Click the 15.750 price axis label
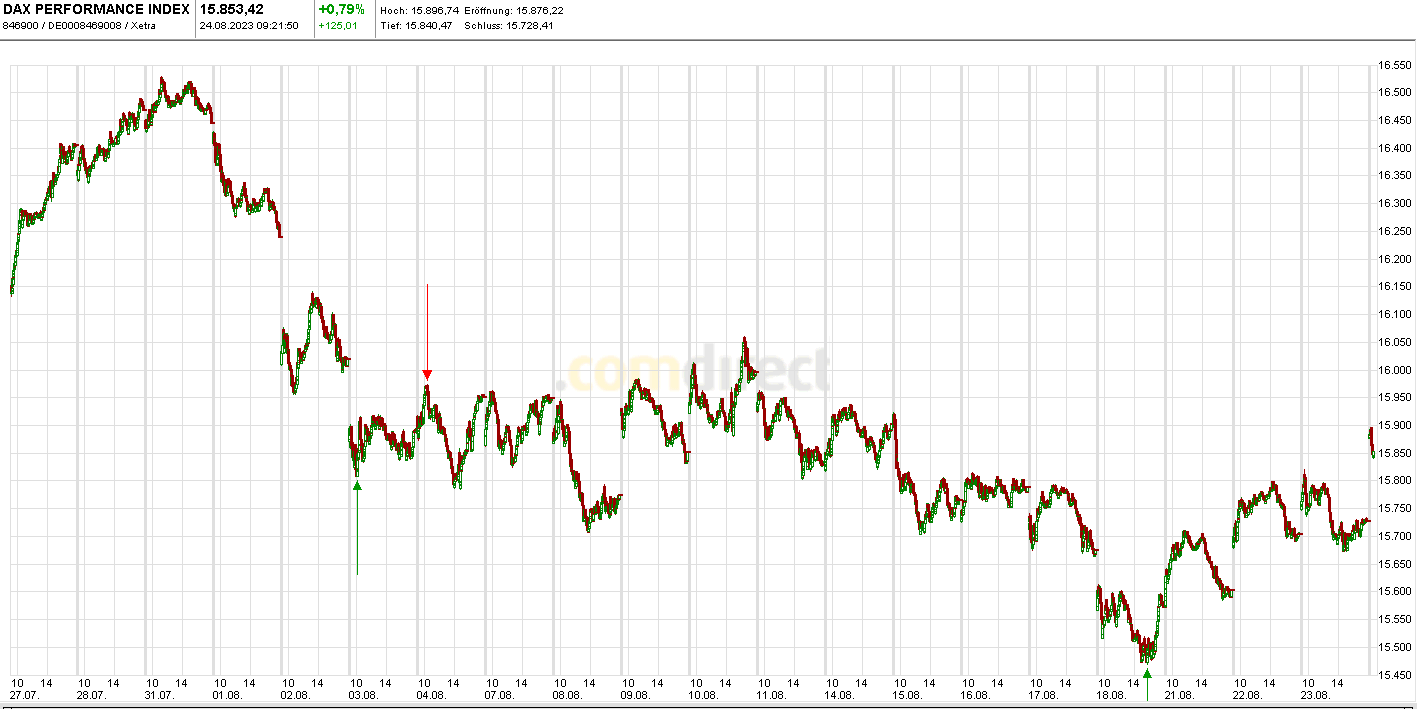The width and height of the screenshot is (1417, 709). (1394, 508)
